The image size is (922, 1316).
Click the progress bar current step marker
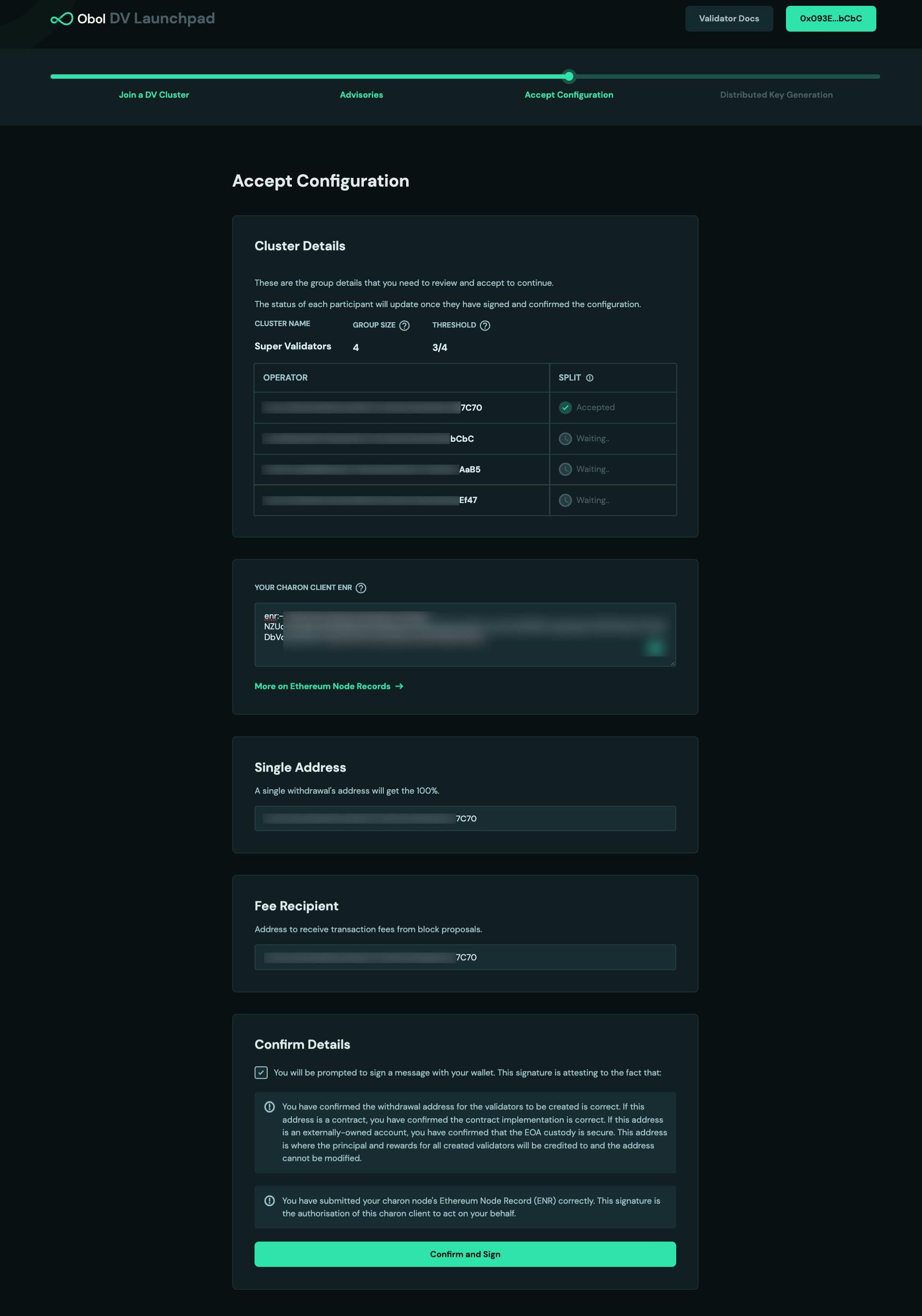568,76
